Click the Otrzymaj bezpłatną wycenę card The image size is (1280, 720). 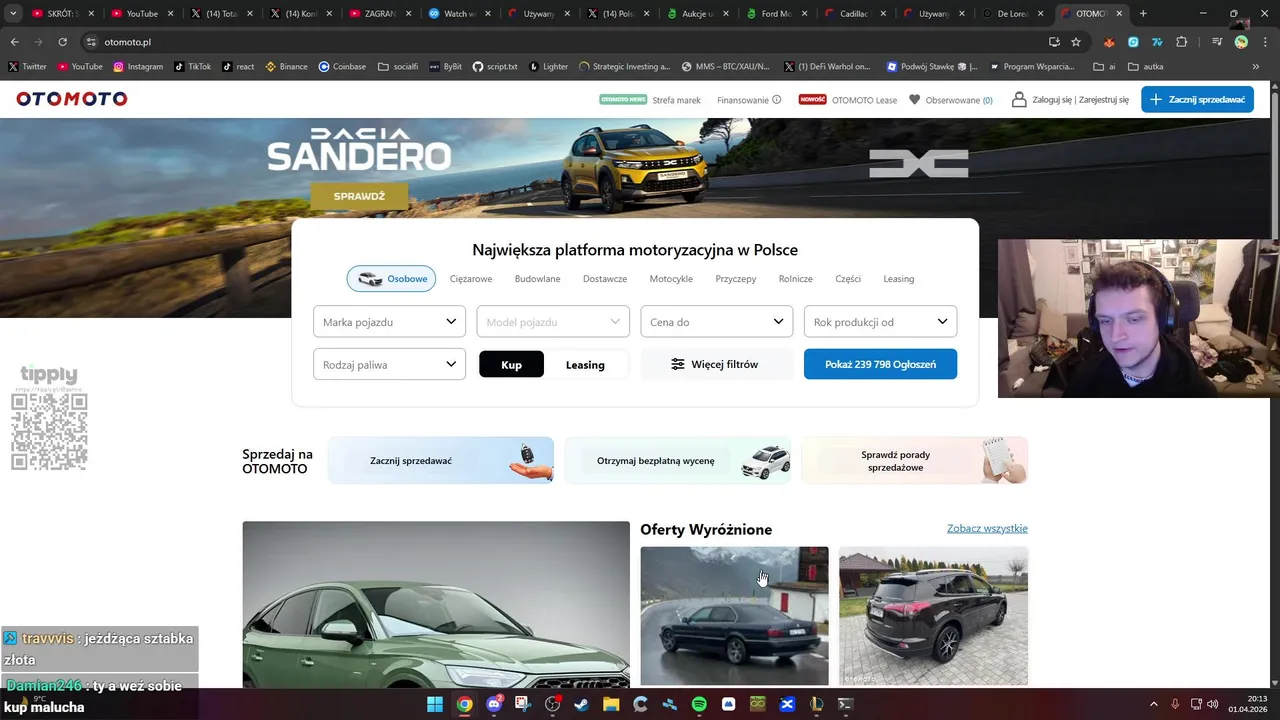tap(678, 460)
